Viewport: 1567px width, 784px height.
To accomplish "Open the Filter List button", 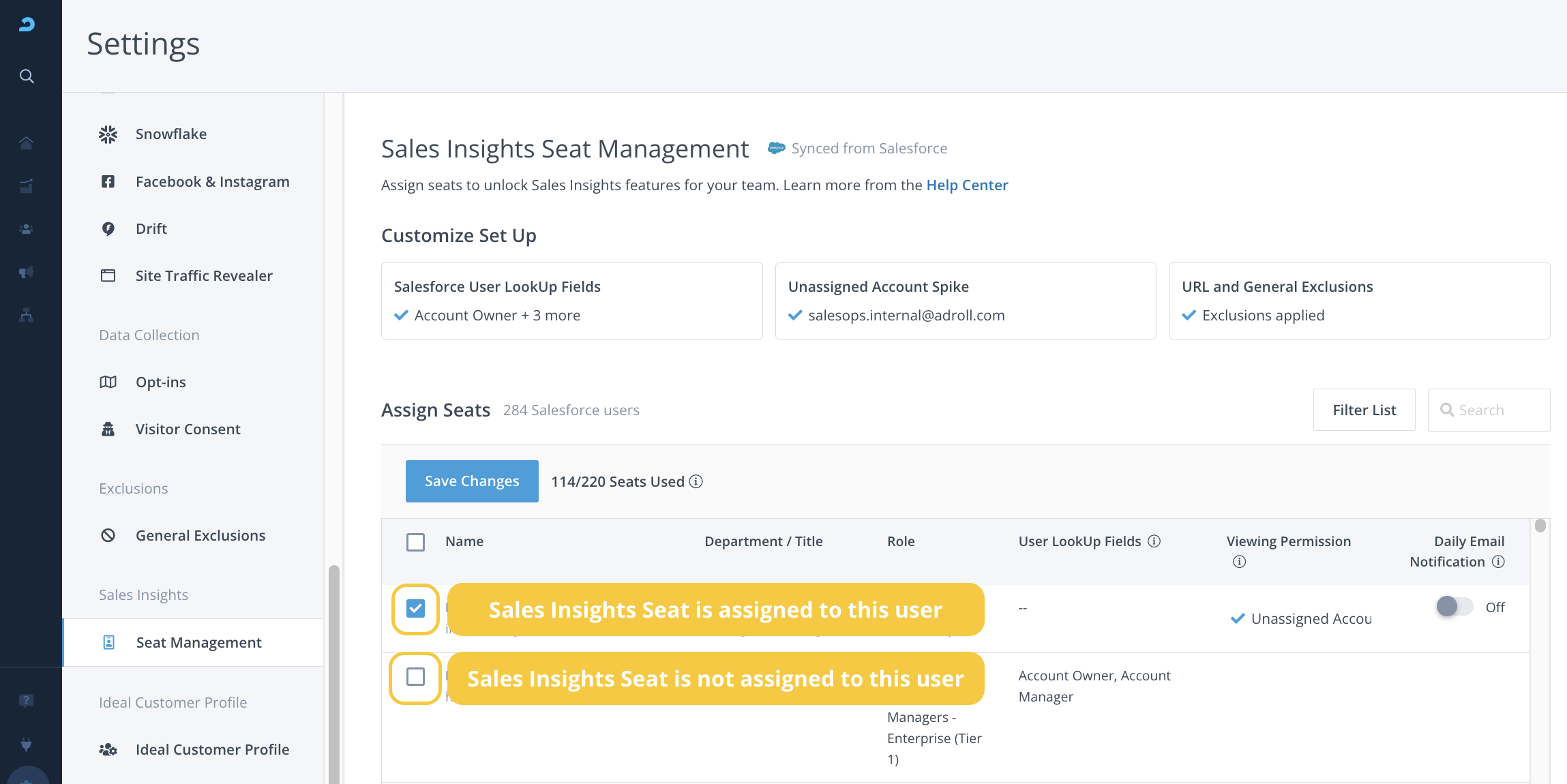I will pos(1364,410).
